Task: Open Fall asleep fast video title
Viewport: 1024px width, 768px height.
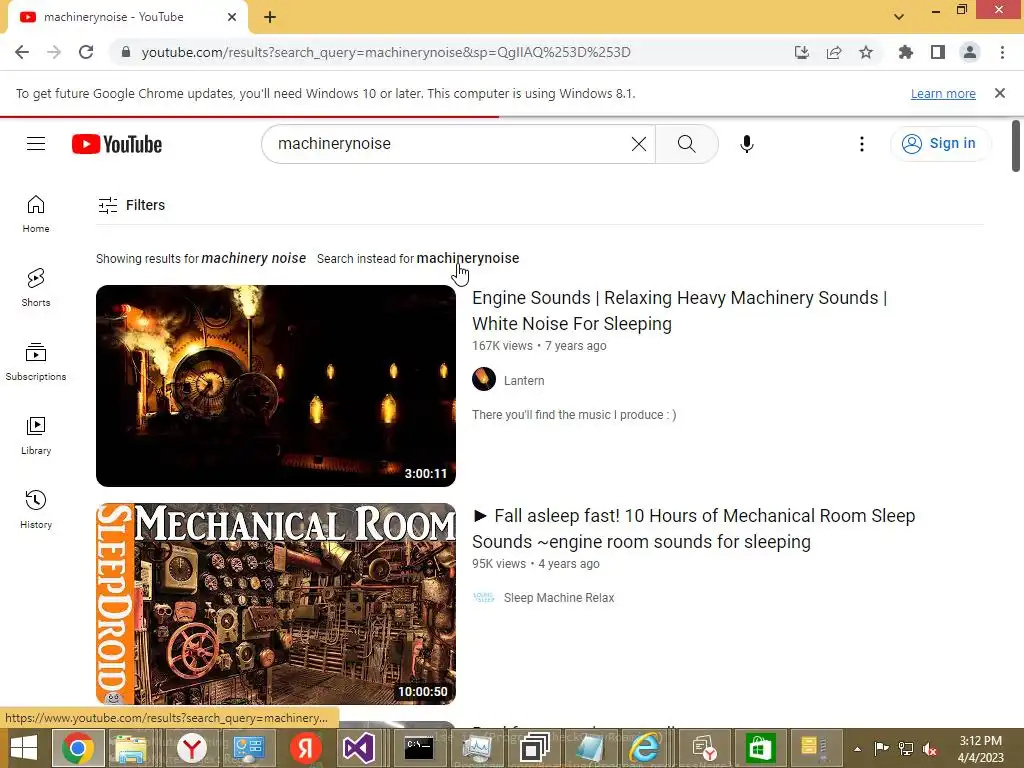Action: (694, 528)
